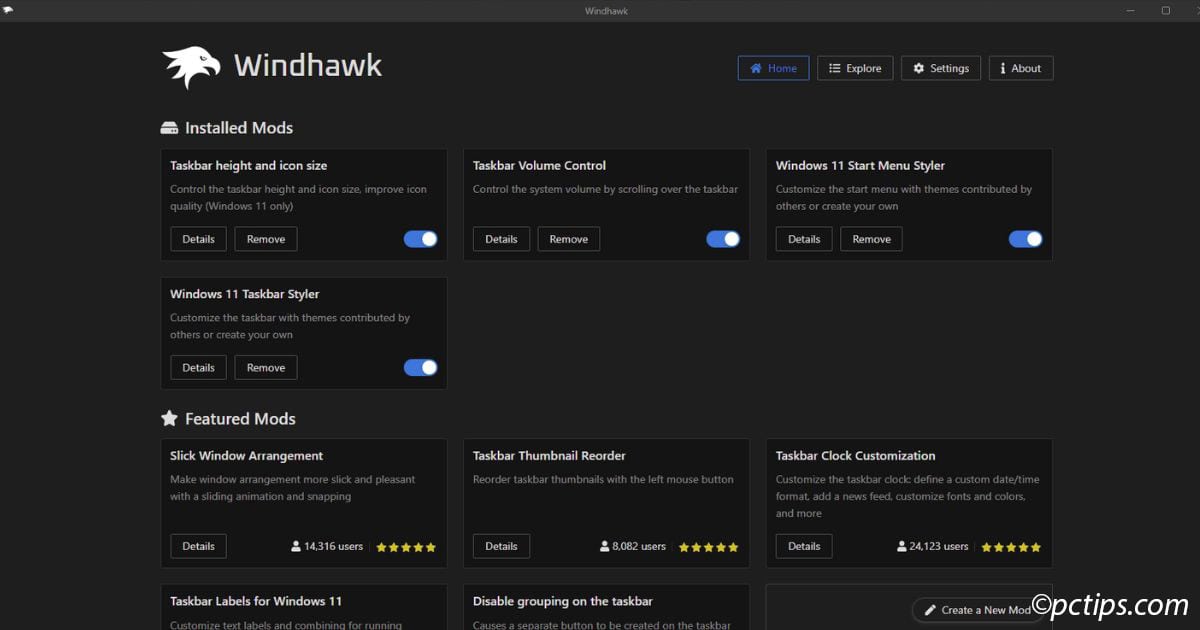Image resolution: width=1200 pixels, height=630 pixels.
Task: Switch to the Home tab
Action: click(x=773, y=68)
